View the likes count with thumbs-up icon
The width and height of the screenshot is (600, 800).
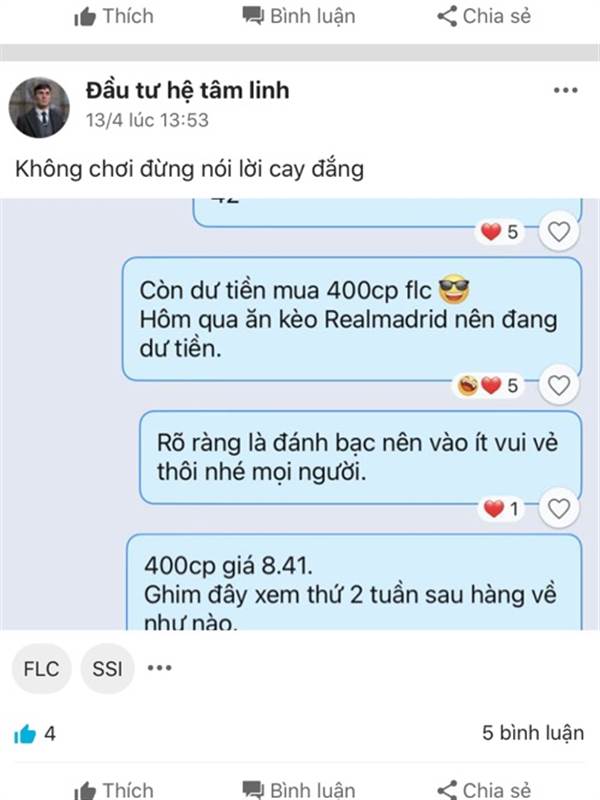(x=34, y=734)
